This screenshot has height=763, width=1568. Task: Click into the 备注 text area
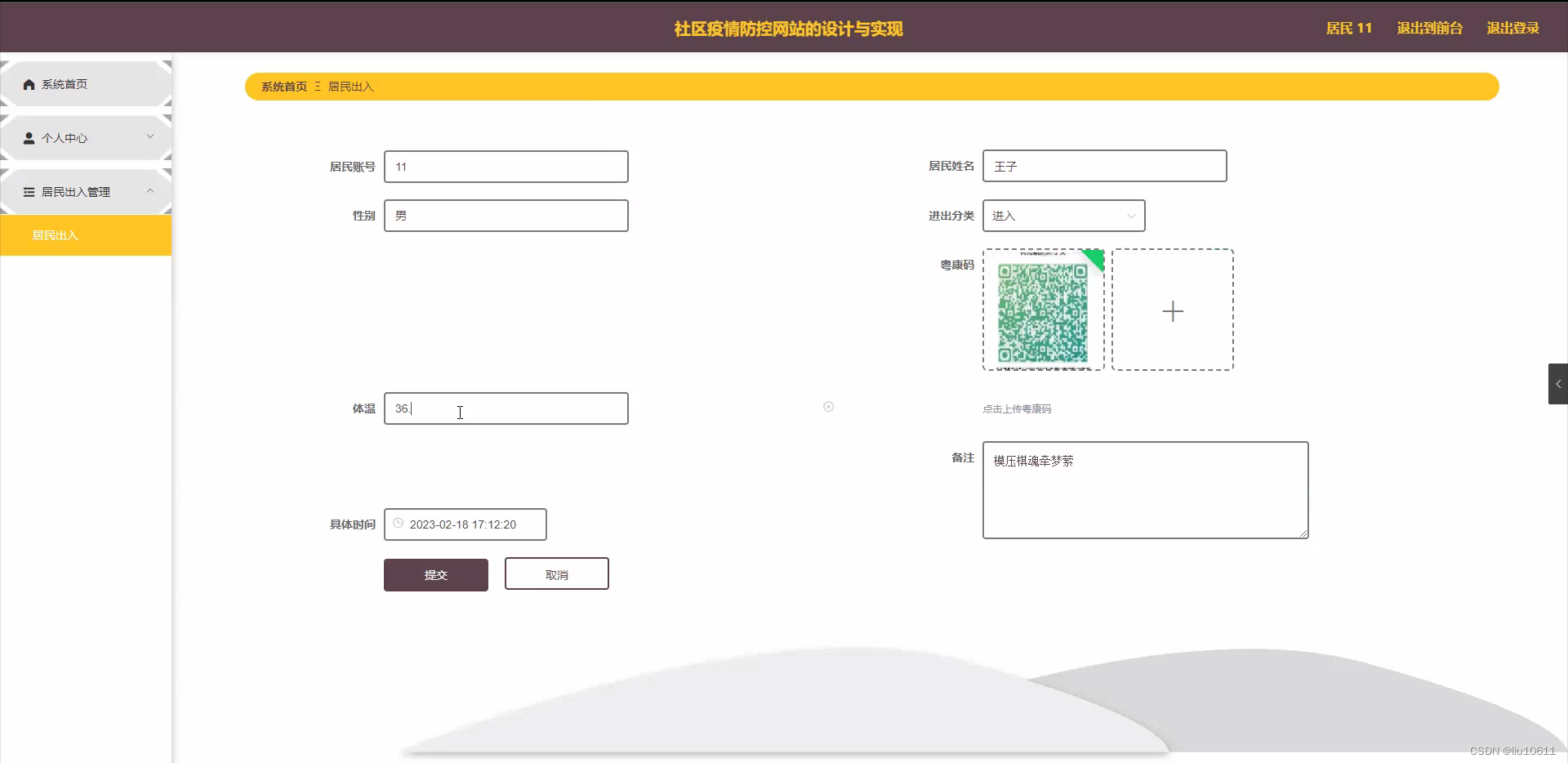[x=1145, y=490]
